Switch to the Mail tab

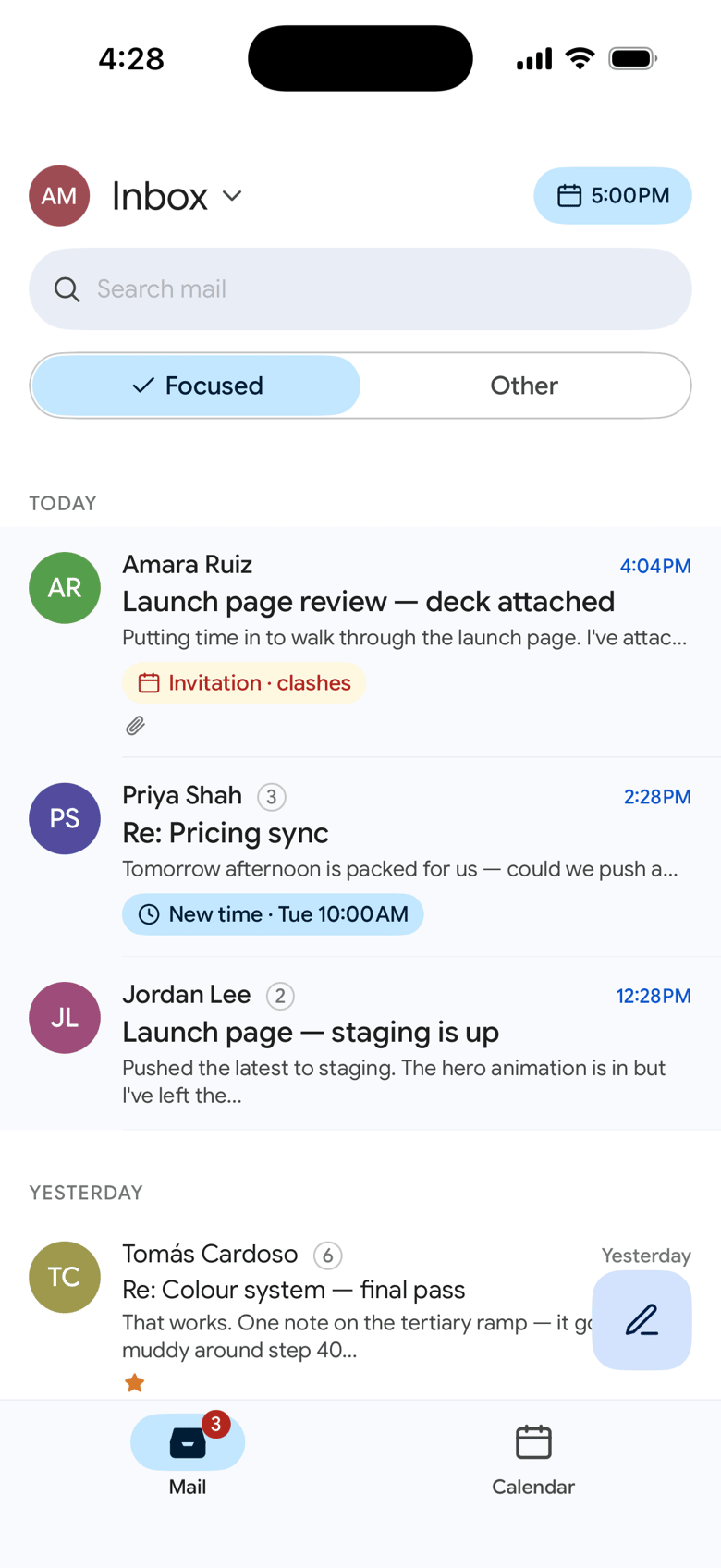tap(188, 1456)
